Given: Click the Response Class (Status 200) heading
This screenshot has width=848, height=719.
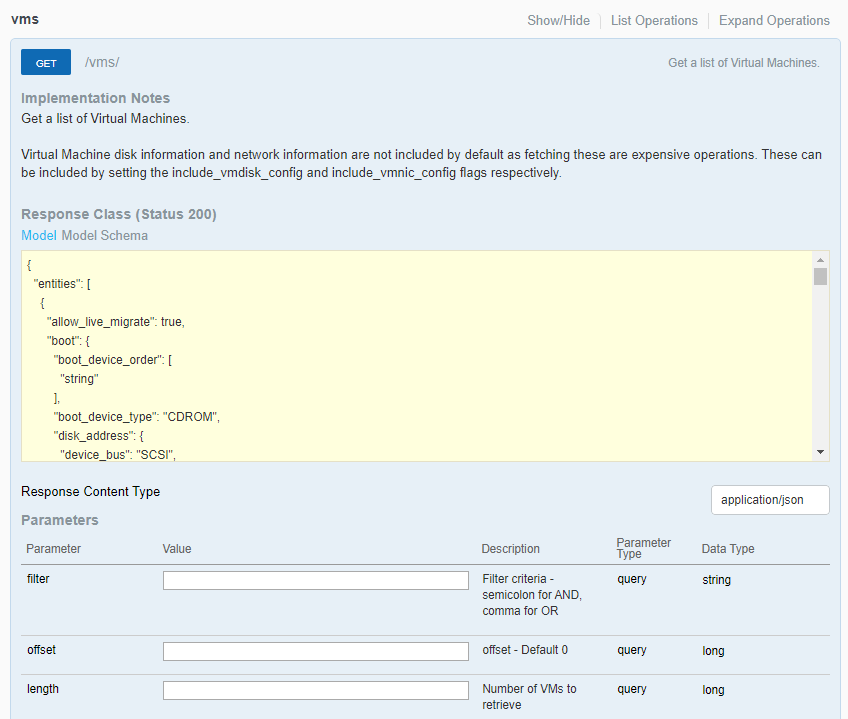Looking at the screenshot, I should click(x=119, y=215).
